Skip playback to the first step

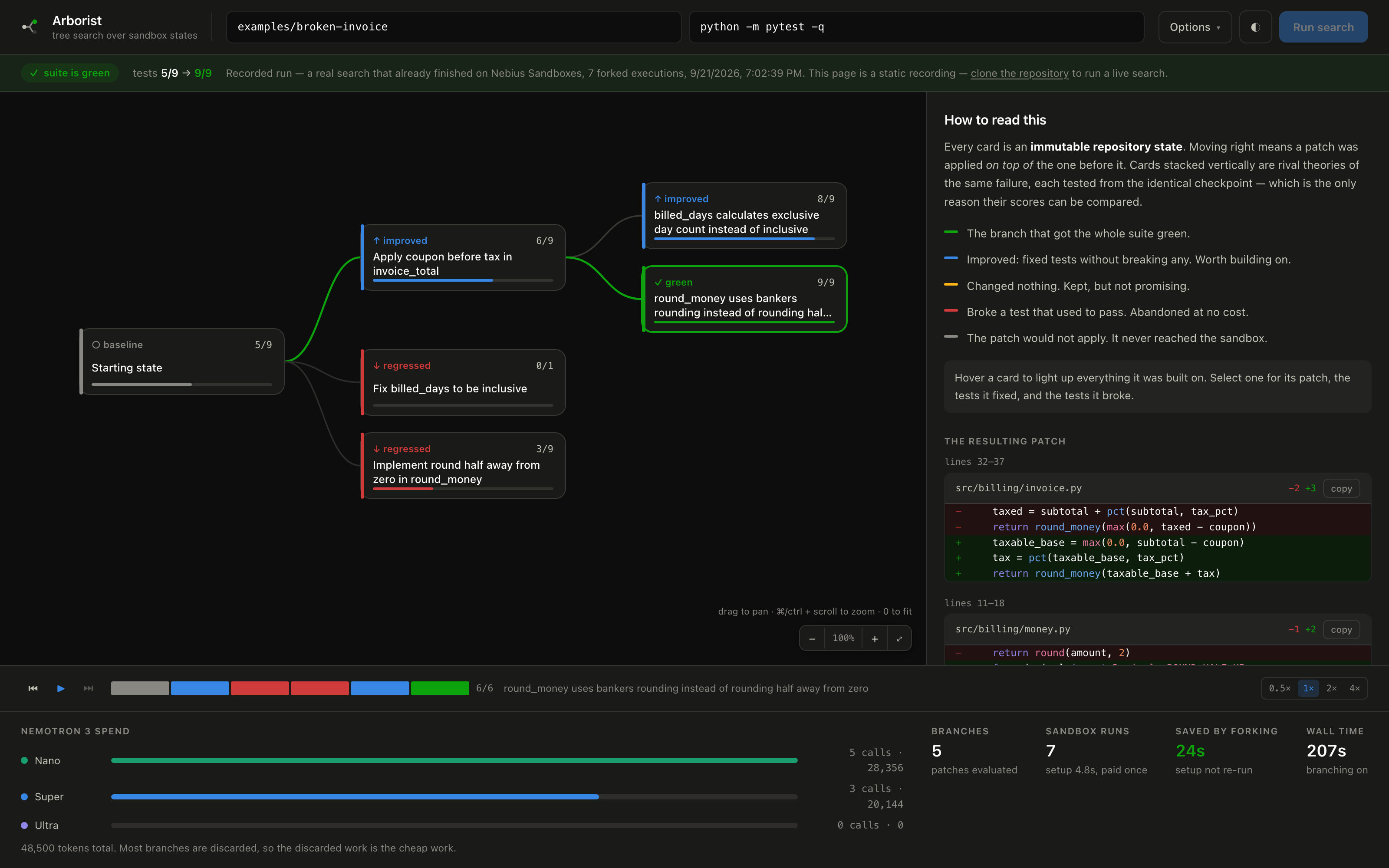[33, 688]
